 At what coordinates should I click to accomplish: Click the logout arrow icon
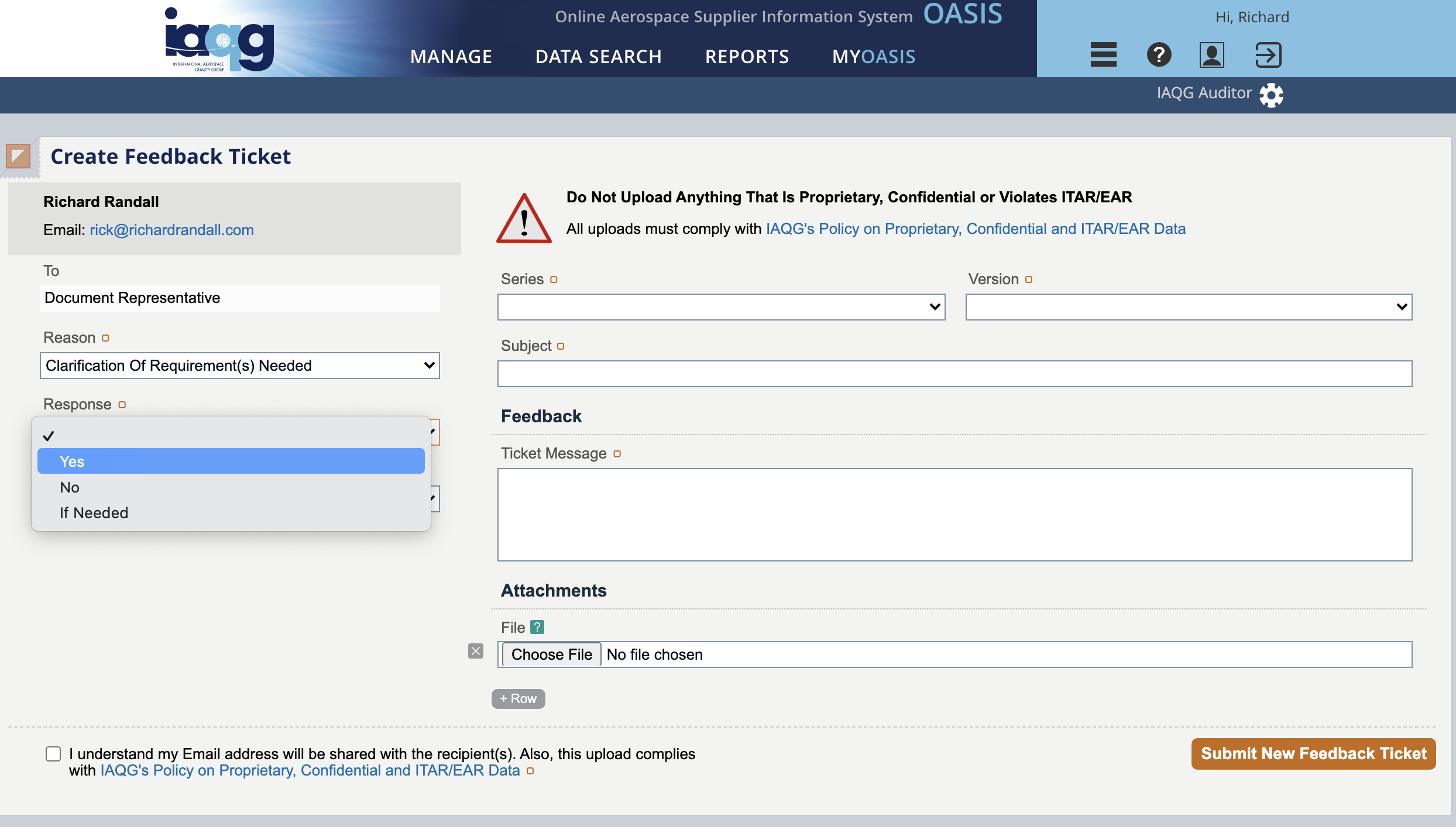pyautogui.click(x=1268, y=55)
